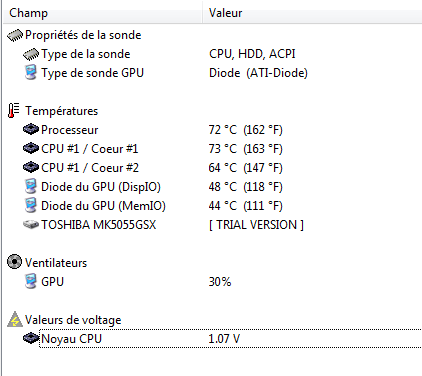This screenshot has width=422, height=376.
Task: Sort by the Champ column header
Action: tap(102, 13)
